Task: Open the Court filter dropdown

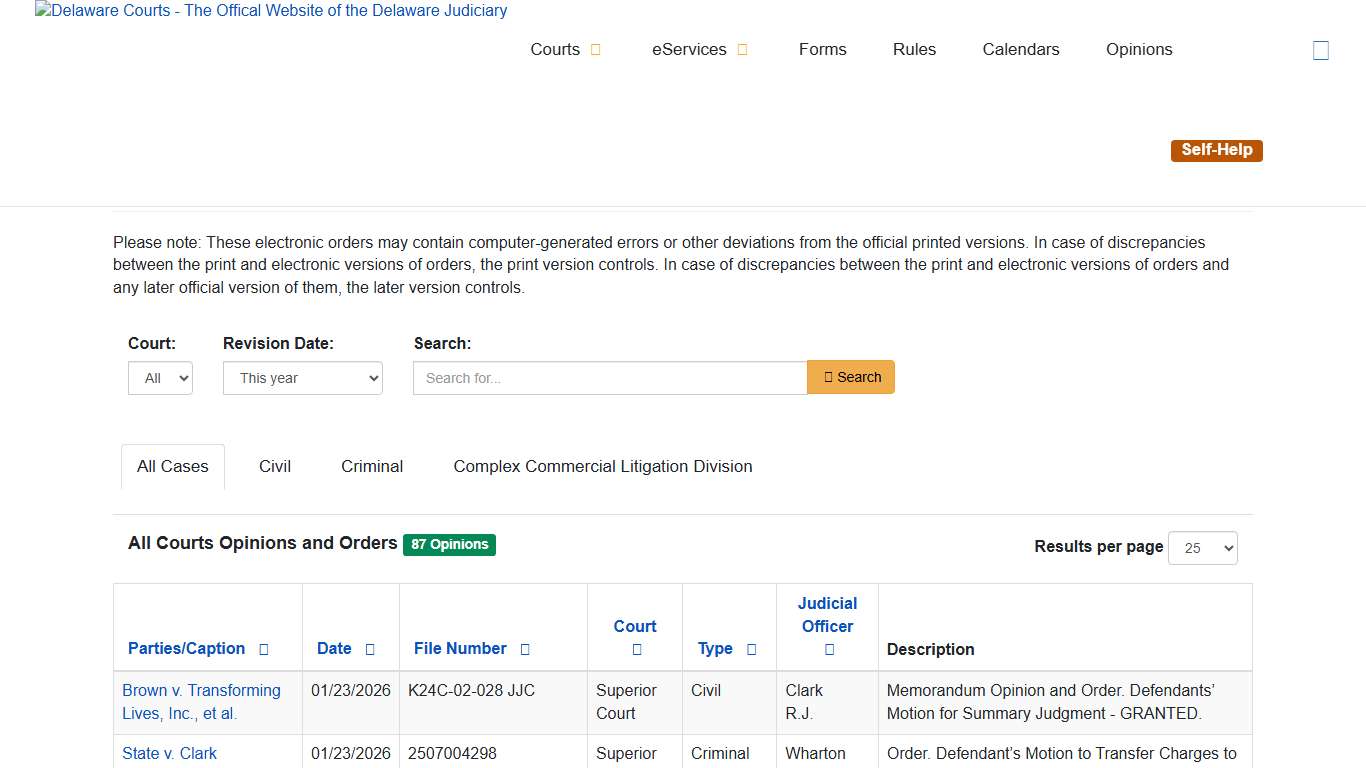Action: tap(160, 378)
